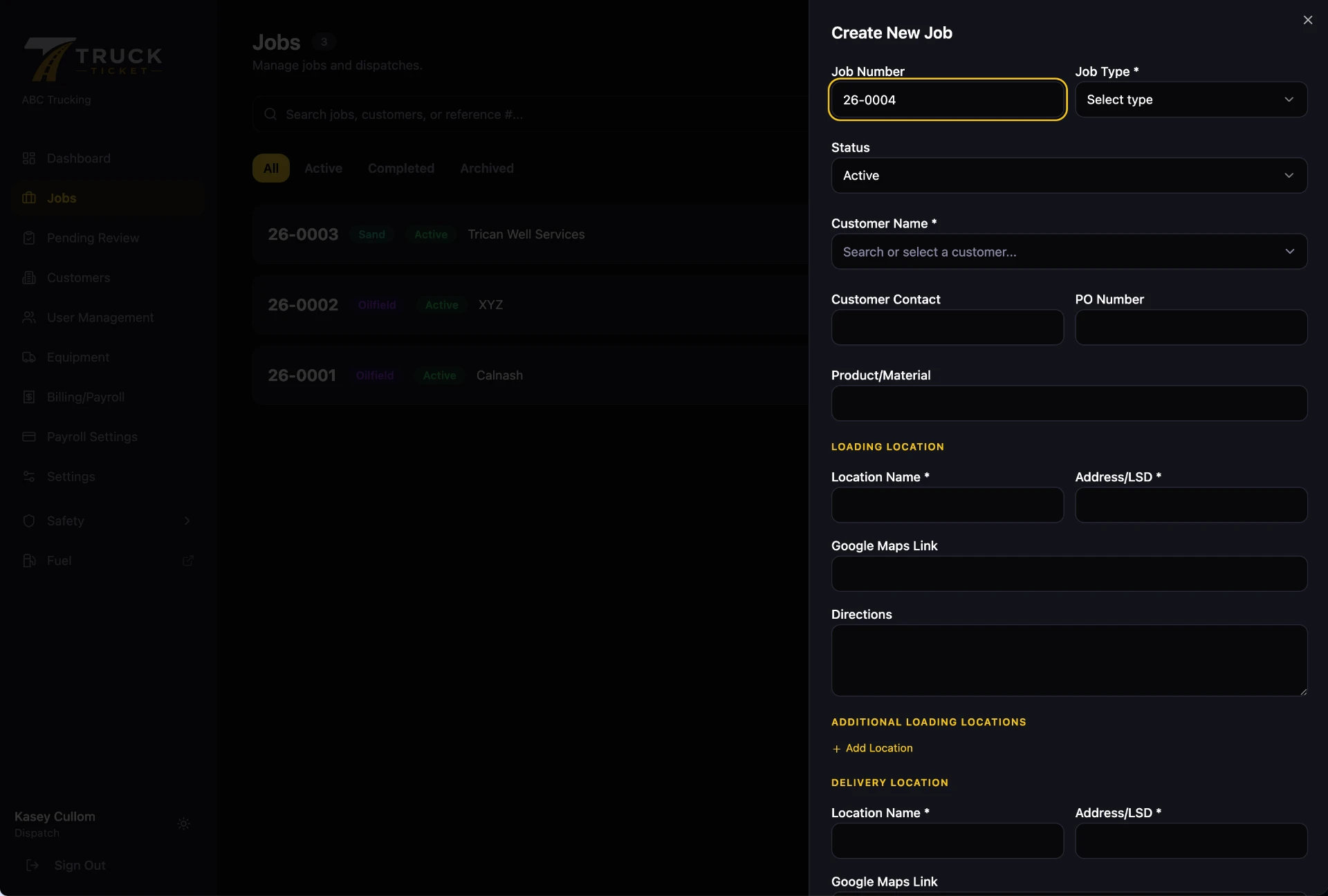This screenshot has height=896, width=1328.
Task: Click the Product/Material input field
Action: 1069,403
